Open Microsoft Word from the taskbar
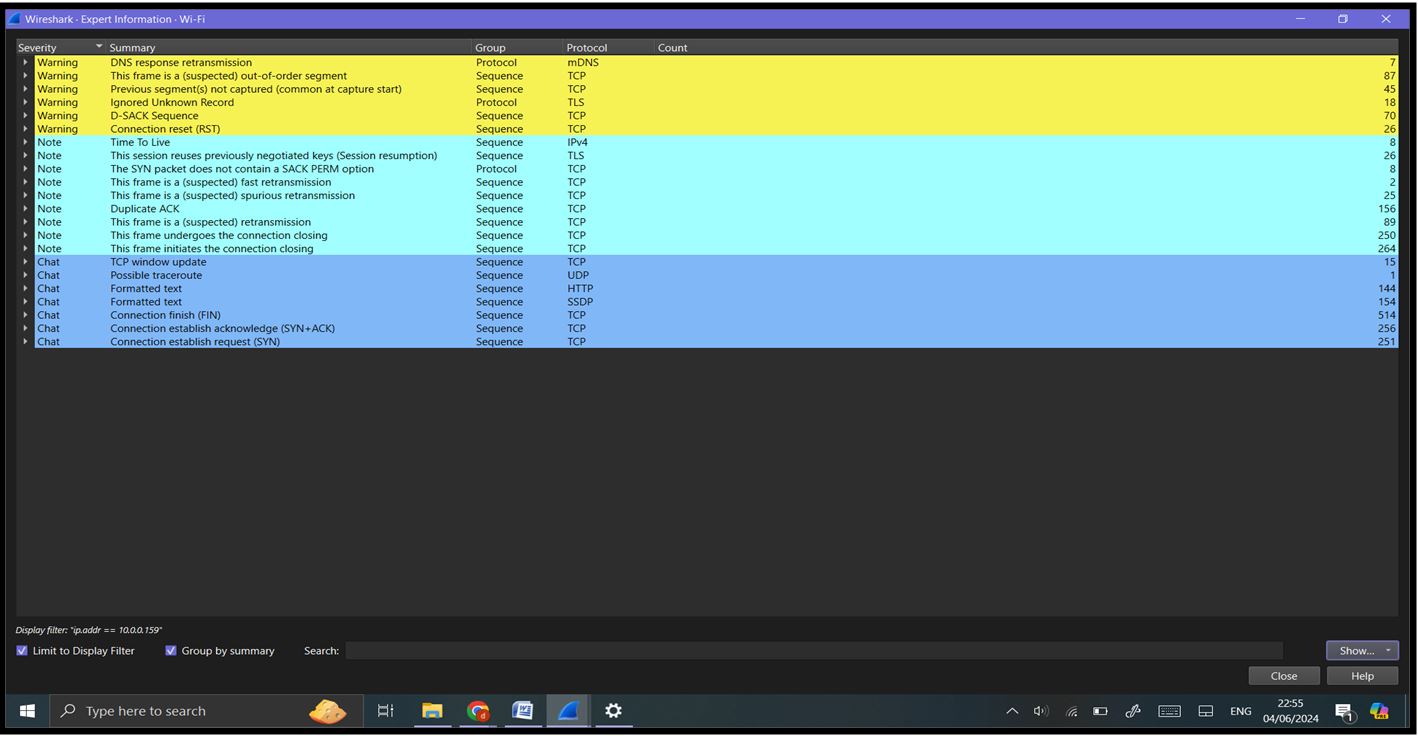Image resolution: width=1418 pixels, height=736 pixels. click(x=521, y=711)
